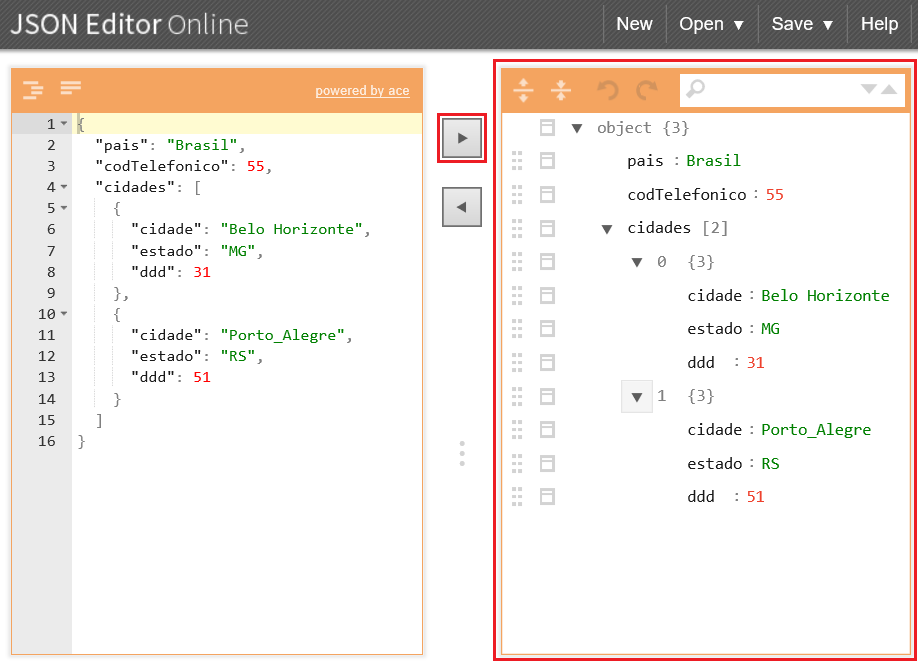Click the format/beautify JSON icon

click(32, 90)
